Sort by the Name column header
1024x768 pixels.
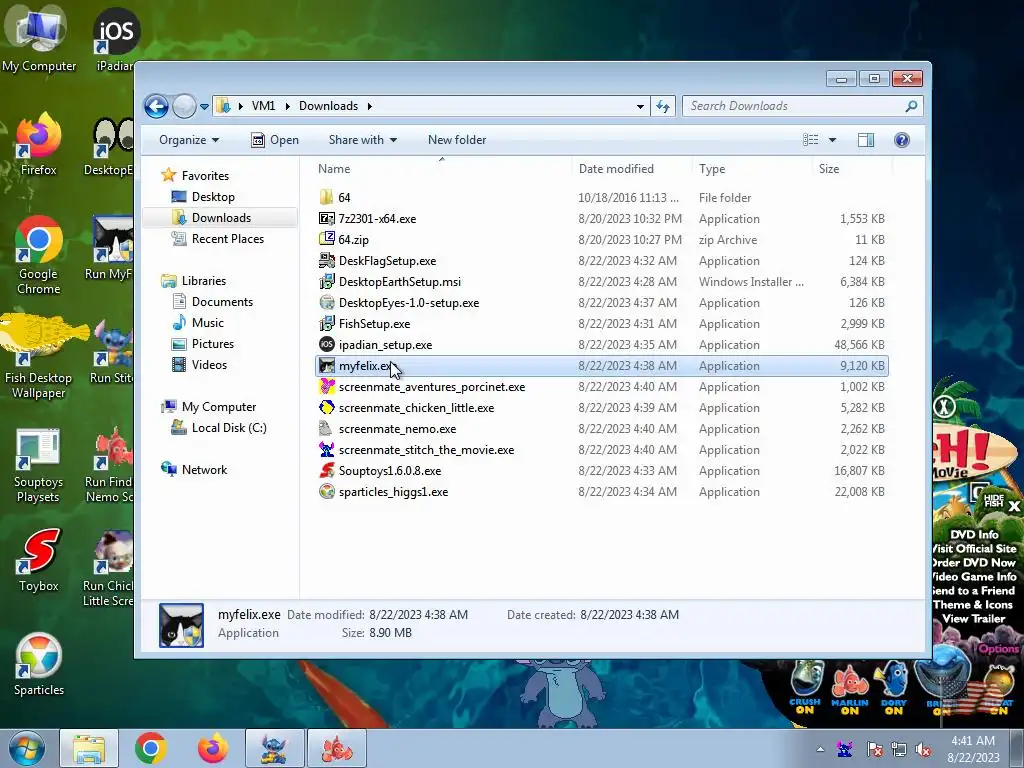coord(441,168)
